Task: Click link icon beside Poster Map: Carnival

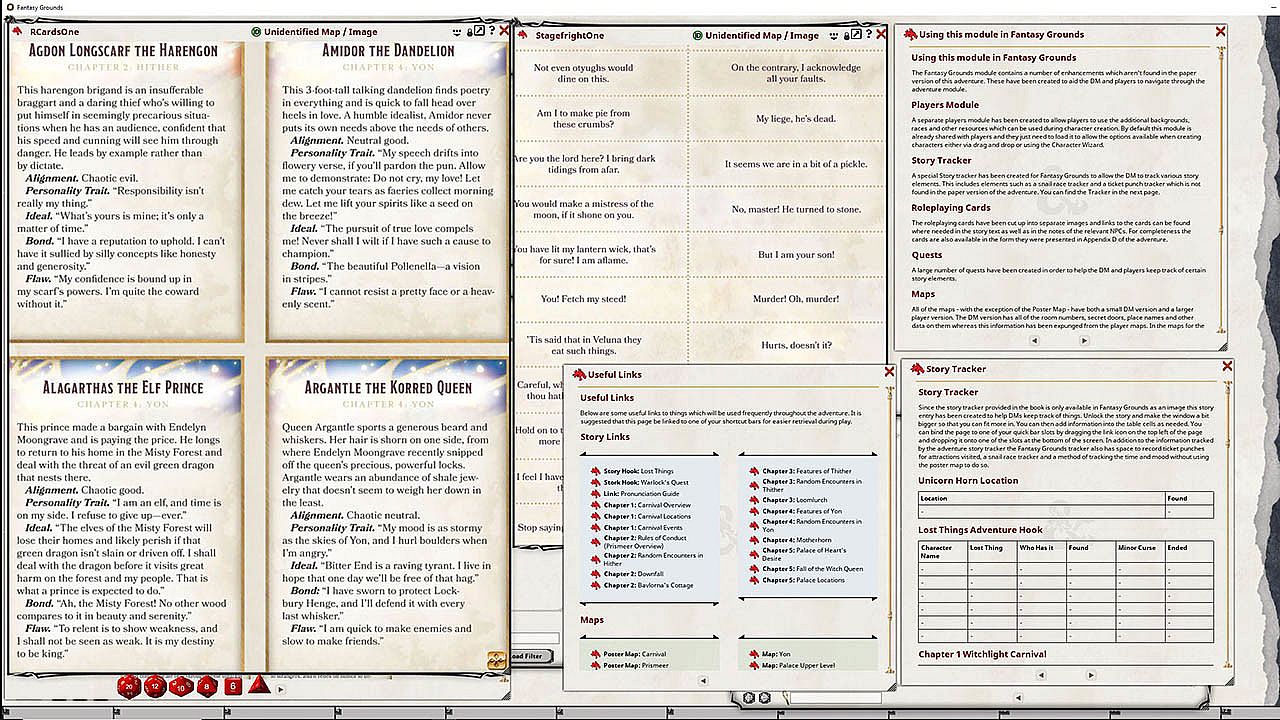Action: (x=596, y=654)
